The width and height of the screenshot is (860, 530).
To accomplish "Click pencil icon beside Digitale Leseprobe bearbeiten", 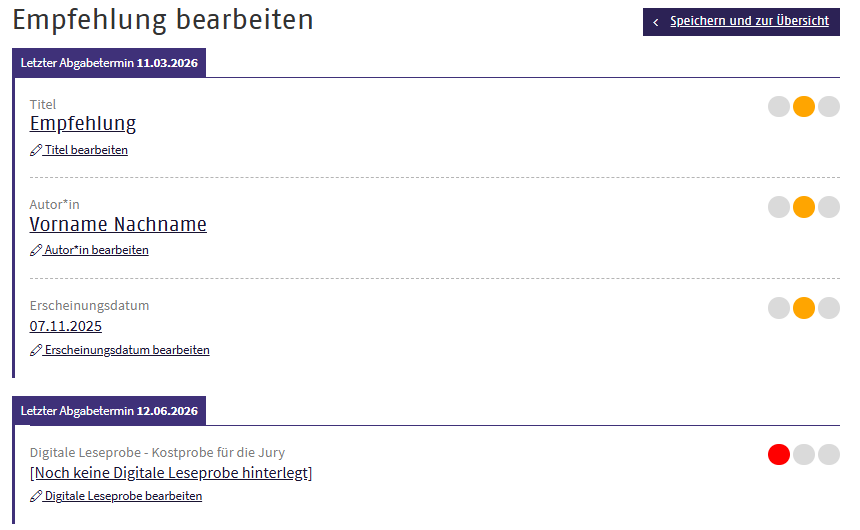I will [36, 496].
